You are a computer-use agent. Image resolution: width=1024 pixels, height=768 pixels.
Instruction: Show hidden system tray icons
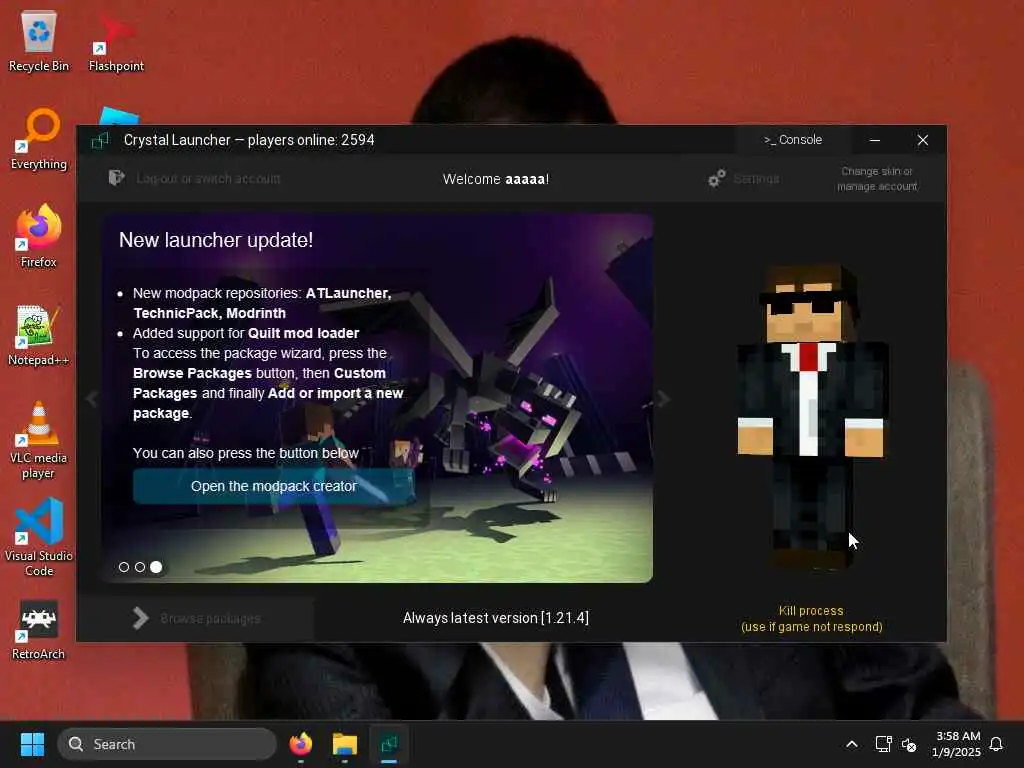(852, 744)
